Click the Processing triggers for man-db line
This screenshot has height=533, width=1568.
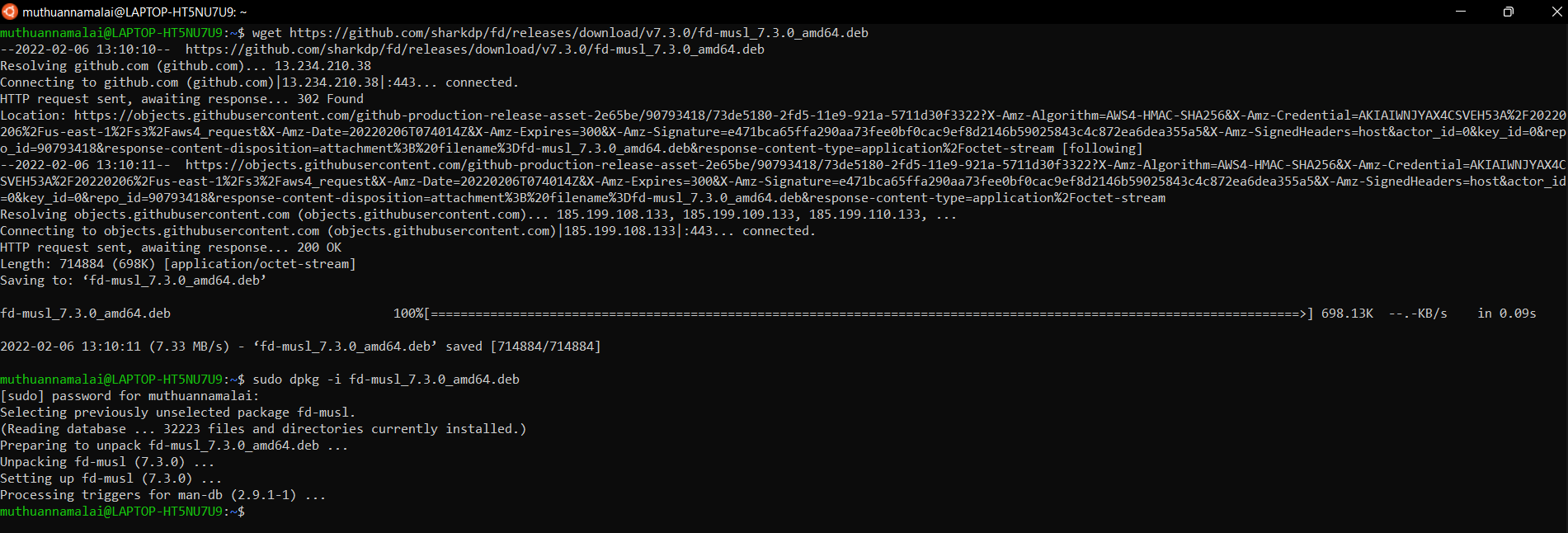click(x=161, y=494)
